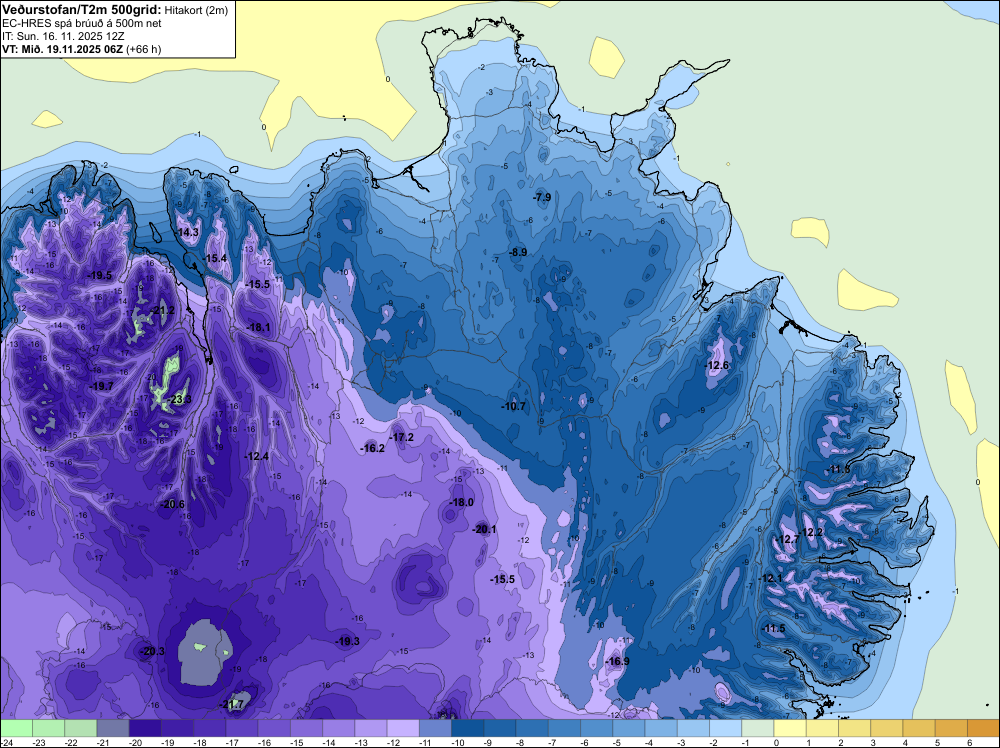This screenshot has width=1000, height=748.
Task: Click the -16.2 temperature value
Action: click(372, 448)
